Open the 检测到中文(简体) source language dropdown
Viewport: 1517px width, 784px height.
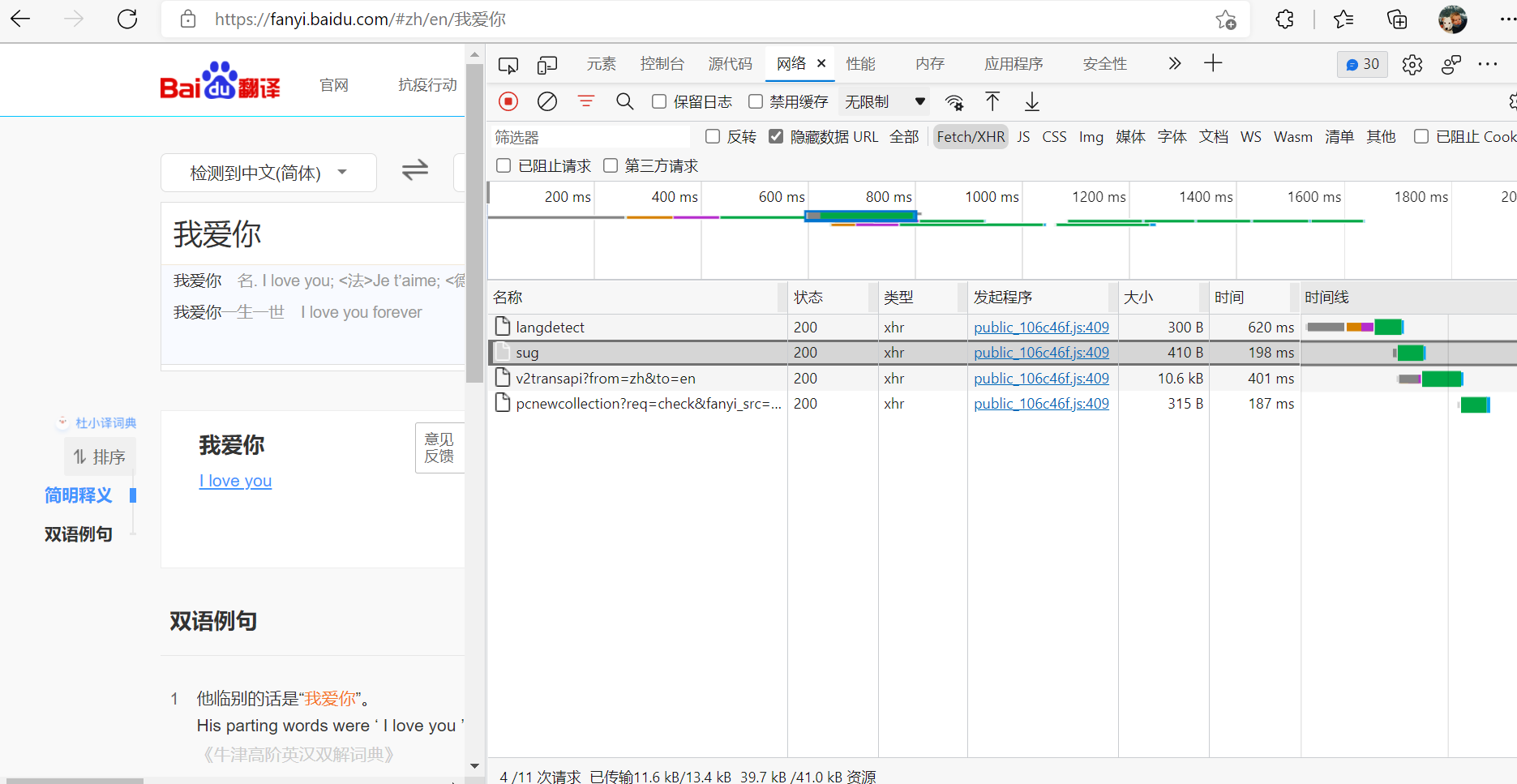(x=268, y=173)
